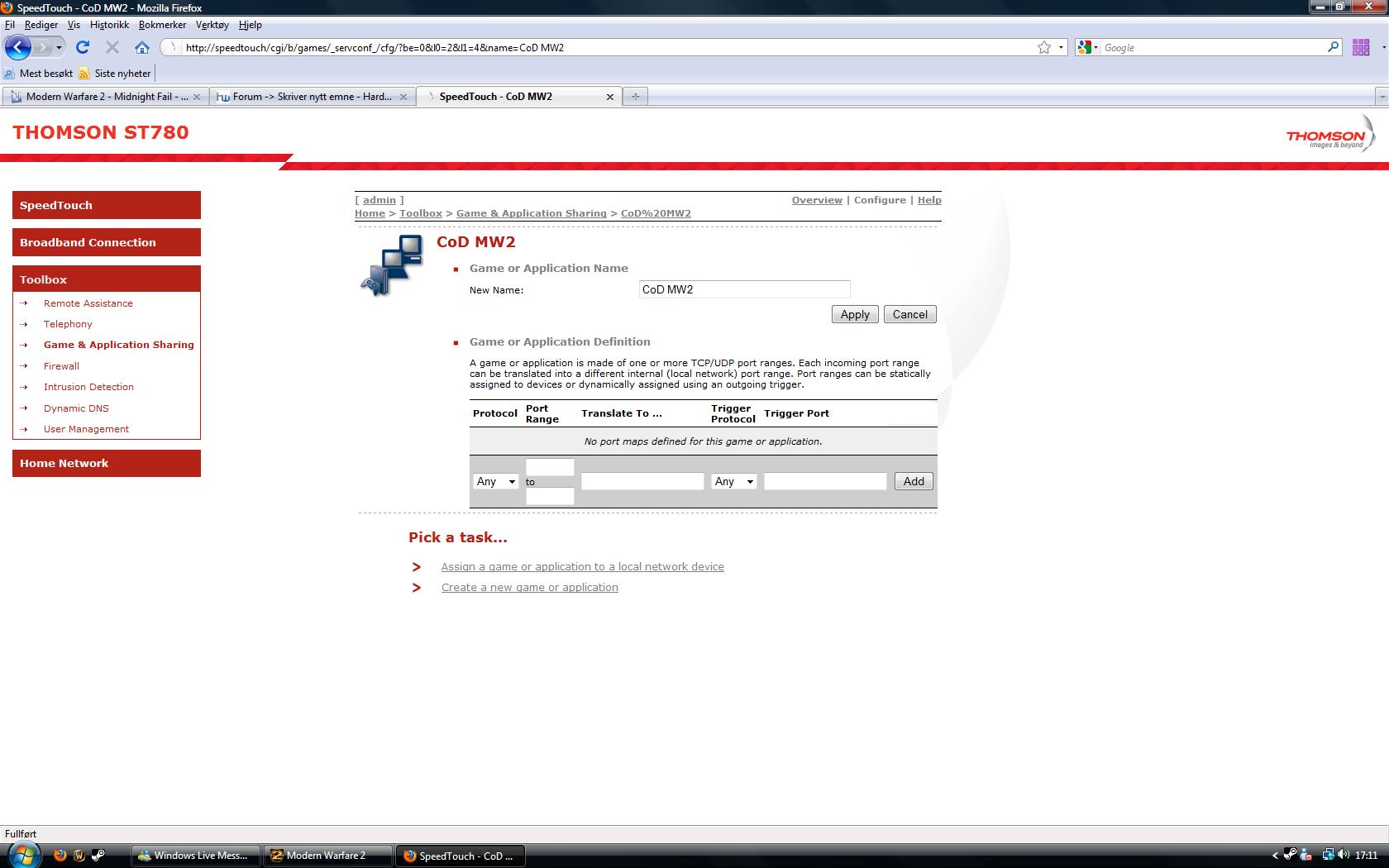
Task: Switch to Modern Warfare 2 - Midnight Fail tab
Action: pyautogui.click(x=104, y=97)
